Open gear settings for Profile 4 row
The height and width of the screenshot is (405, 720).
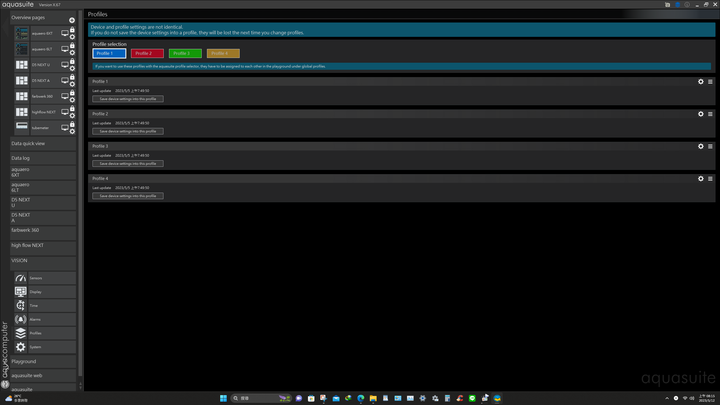pyautogui.click(x=701, y=179)
